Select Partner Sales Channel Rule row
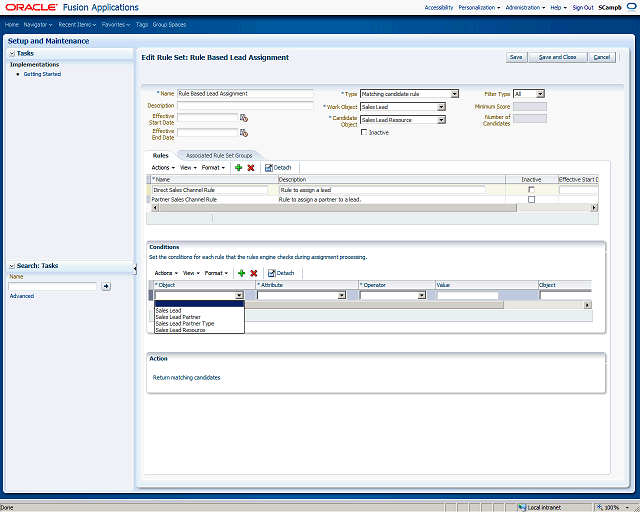 coord(373,200)
